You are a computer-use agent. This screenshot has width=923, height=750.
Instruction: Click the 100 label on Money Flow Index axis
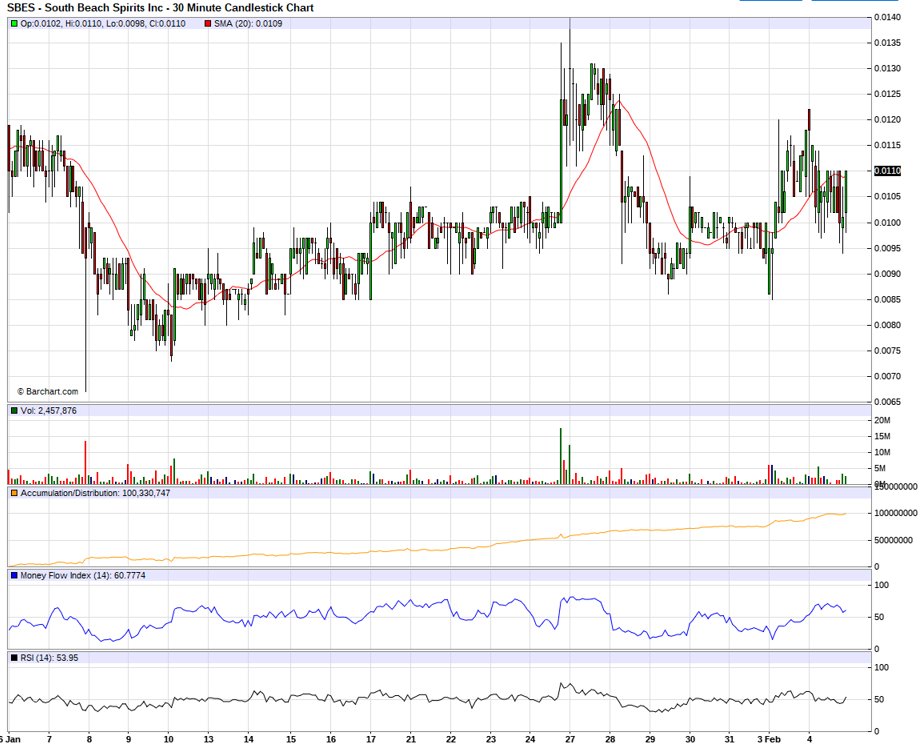(881, 585)
